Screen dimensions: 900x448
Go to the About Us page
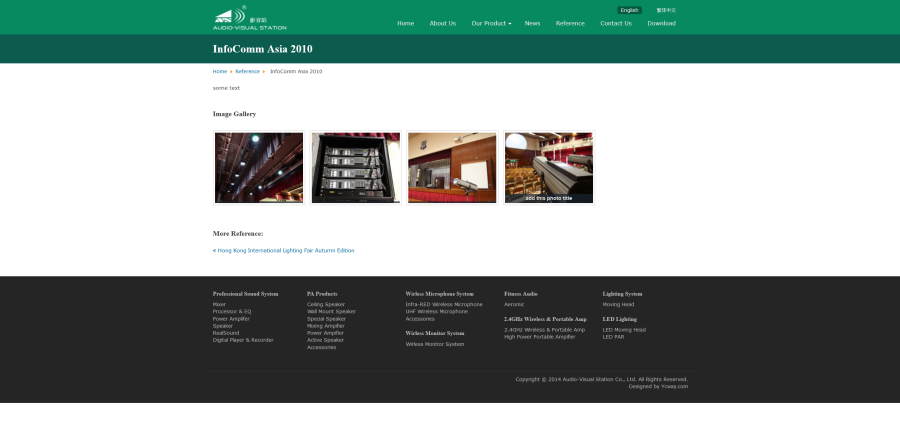(442, 23)
